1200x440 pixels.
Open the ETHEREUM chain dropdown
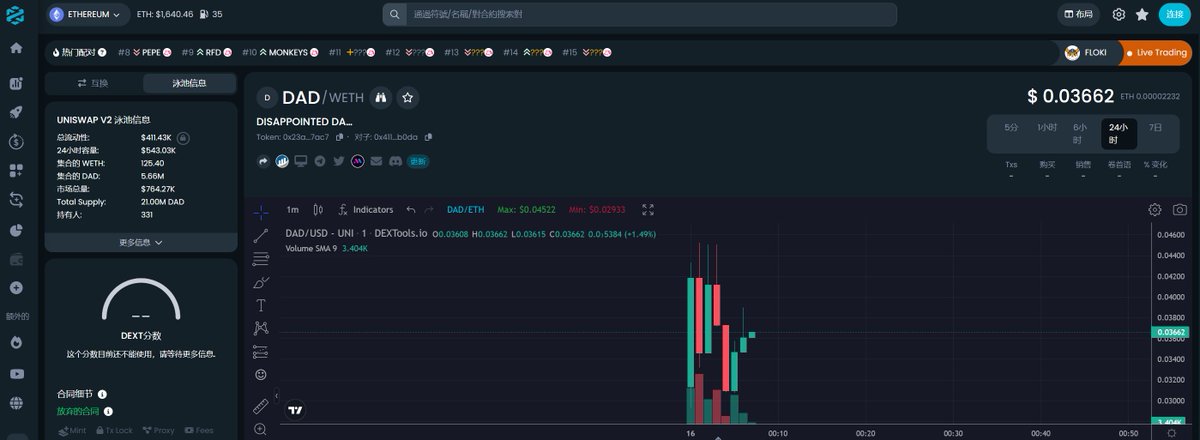coord(87,14)
